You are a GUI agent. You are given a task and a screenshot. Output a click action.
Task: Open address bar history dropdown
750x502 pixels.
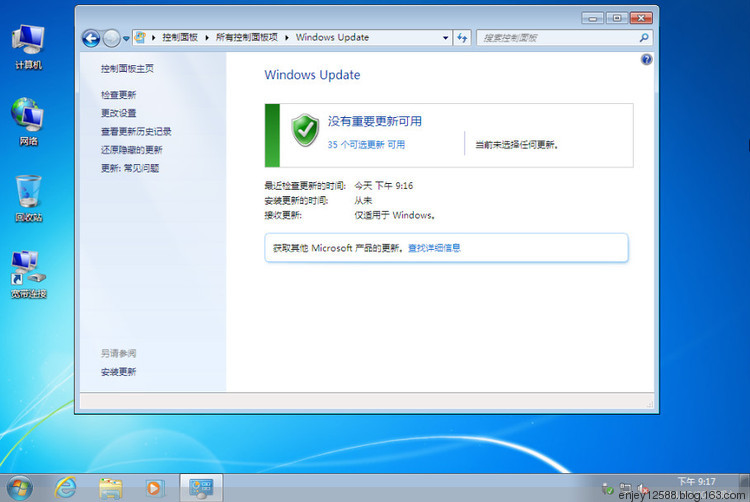pos(445,38)
